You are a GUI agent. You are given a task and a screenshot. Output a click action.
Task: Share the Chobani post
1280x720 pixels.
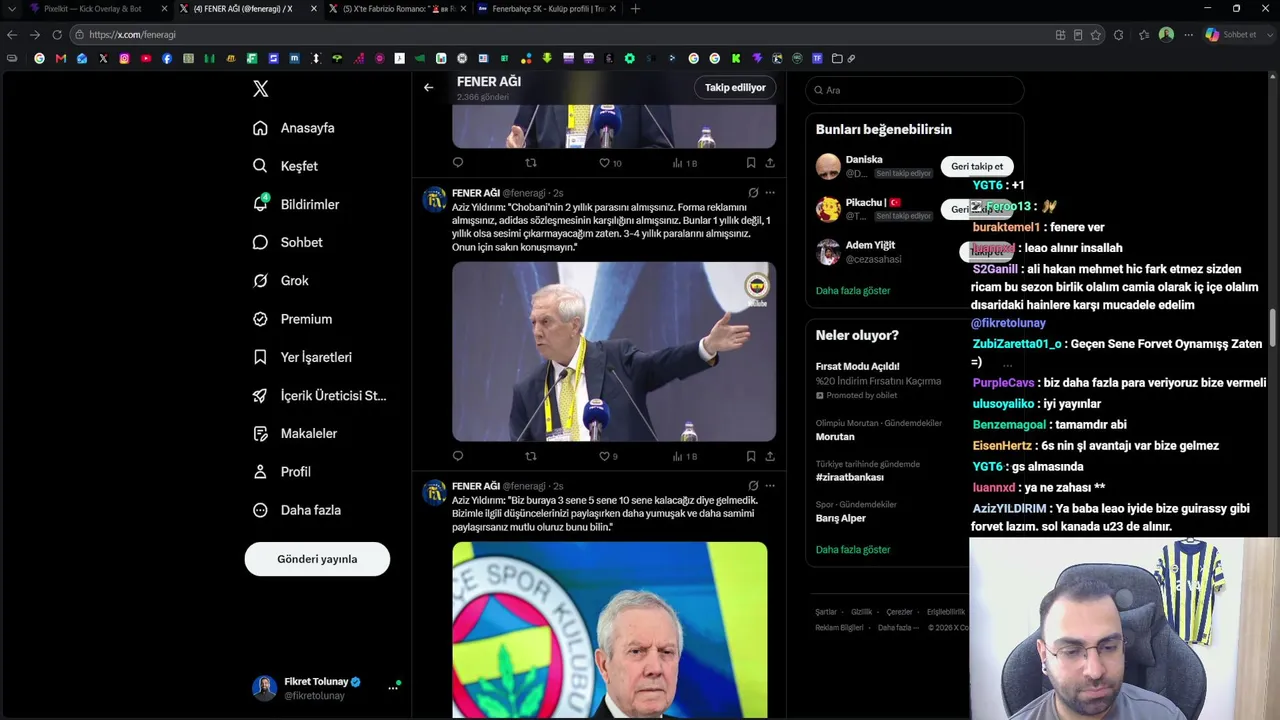(x=770, y=456)
